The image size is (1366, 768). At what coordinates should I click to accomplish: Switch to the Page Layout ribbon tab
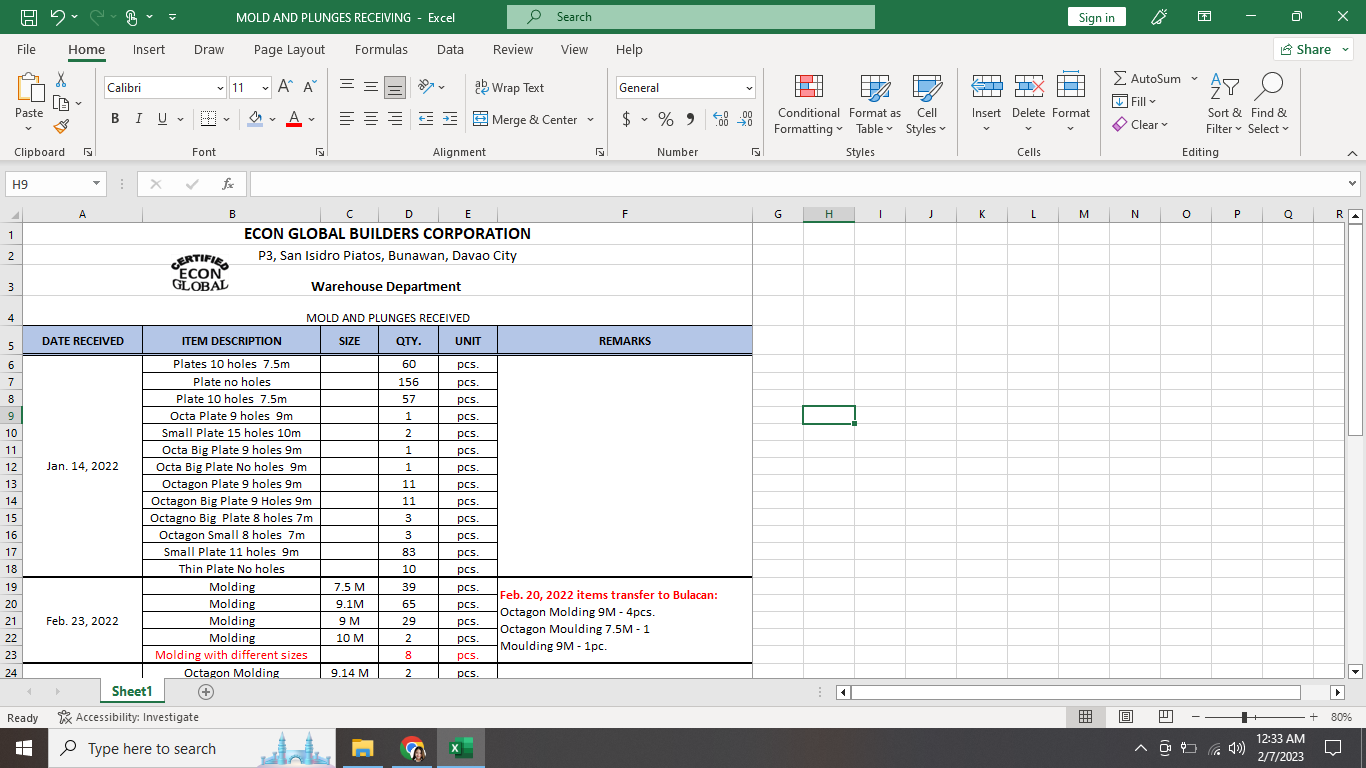[289, 49]
